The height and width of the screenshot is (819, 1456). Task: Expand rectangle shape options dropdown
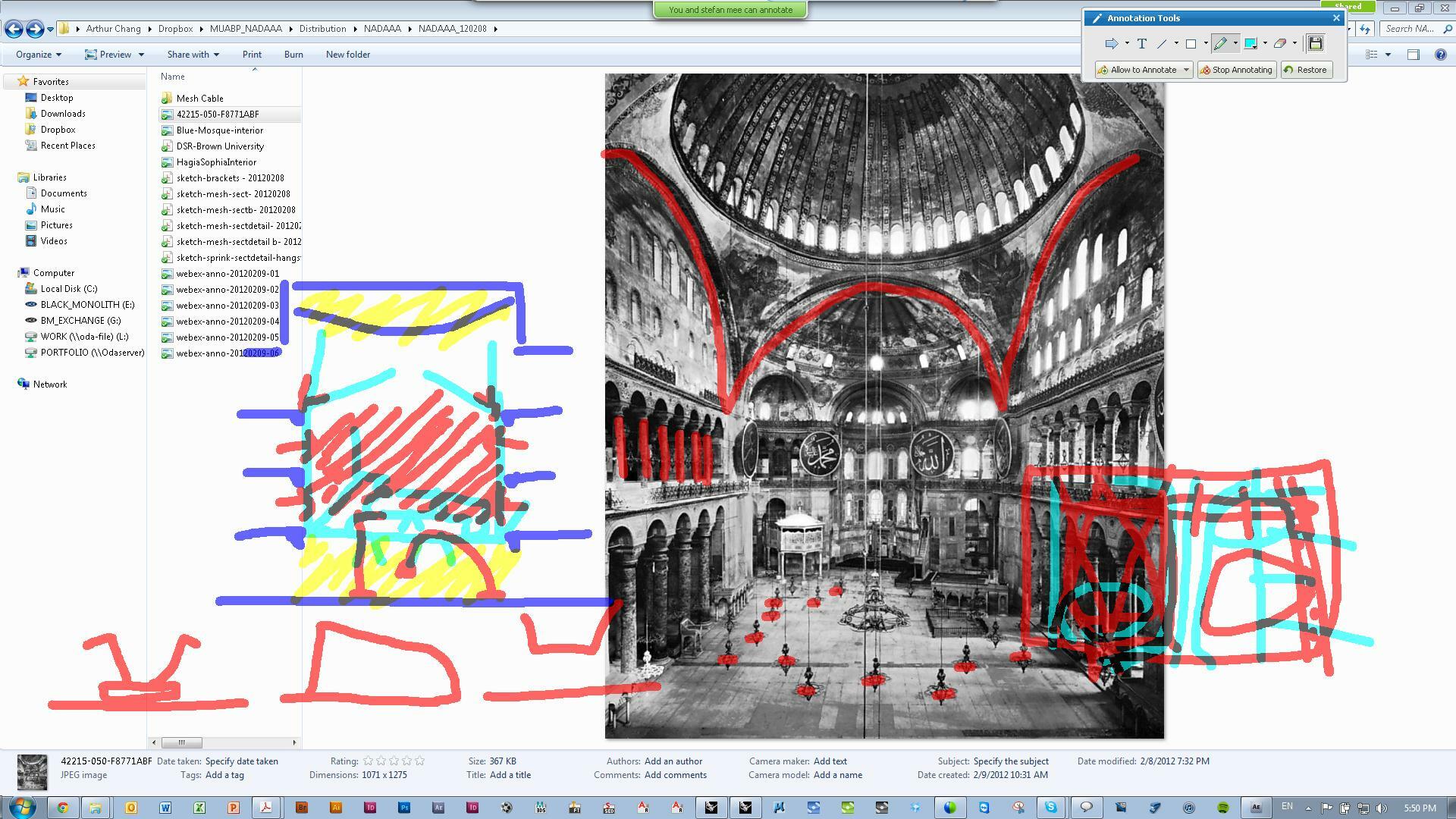[x=1205, y=43]
